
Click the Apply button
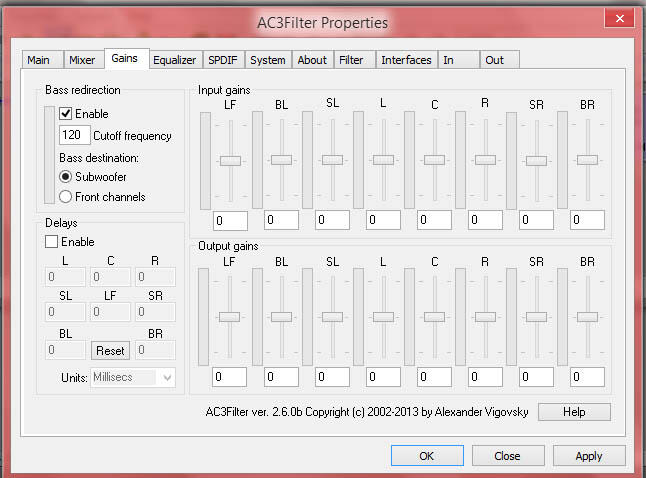pos(589,456)
